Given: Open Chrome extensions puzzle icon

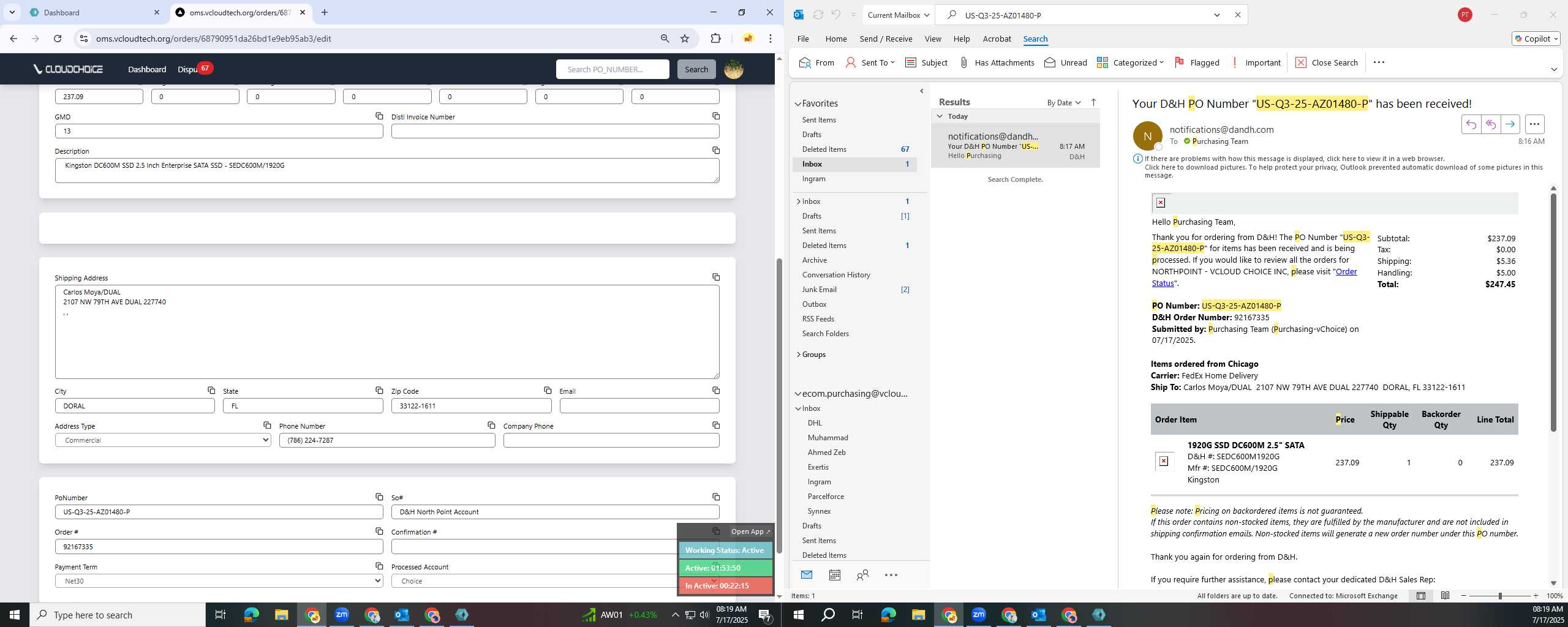Looking at the screenshot, I should pos(715,39).
